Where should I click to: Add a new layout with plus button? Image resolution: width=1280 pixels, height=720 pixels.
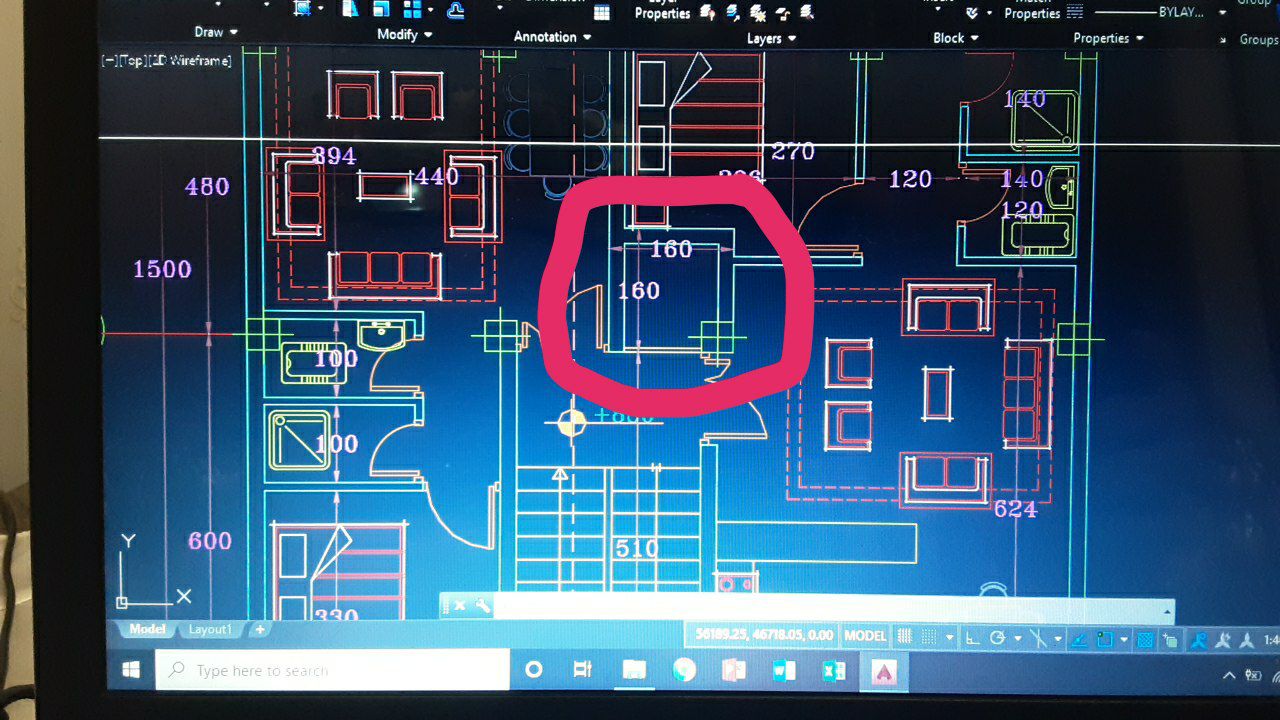point(260,629)
